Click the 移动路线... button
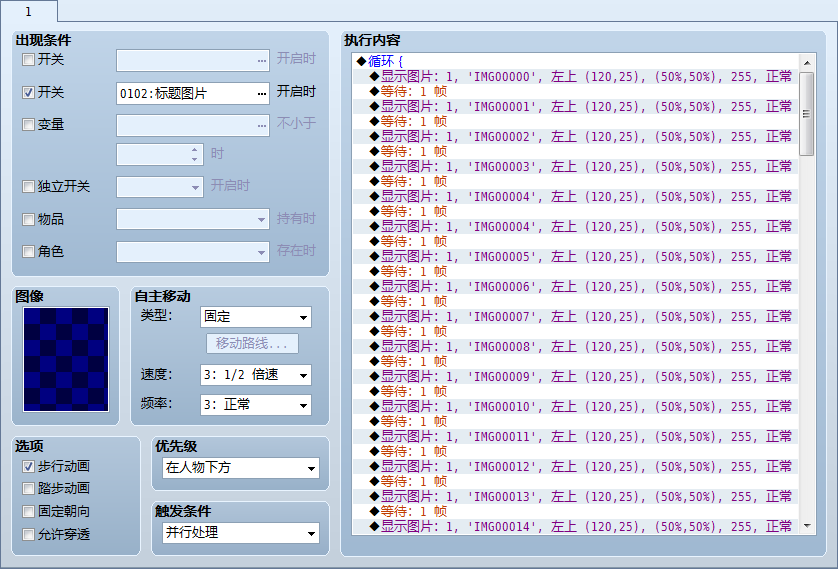 click(x=252, y=344)
